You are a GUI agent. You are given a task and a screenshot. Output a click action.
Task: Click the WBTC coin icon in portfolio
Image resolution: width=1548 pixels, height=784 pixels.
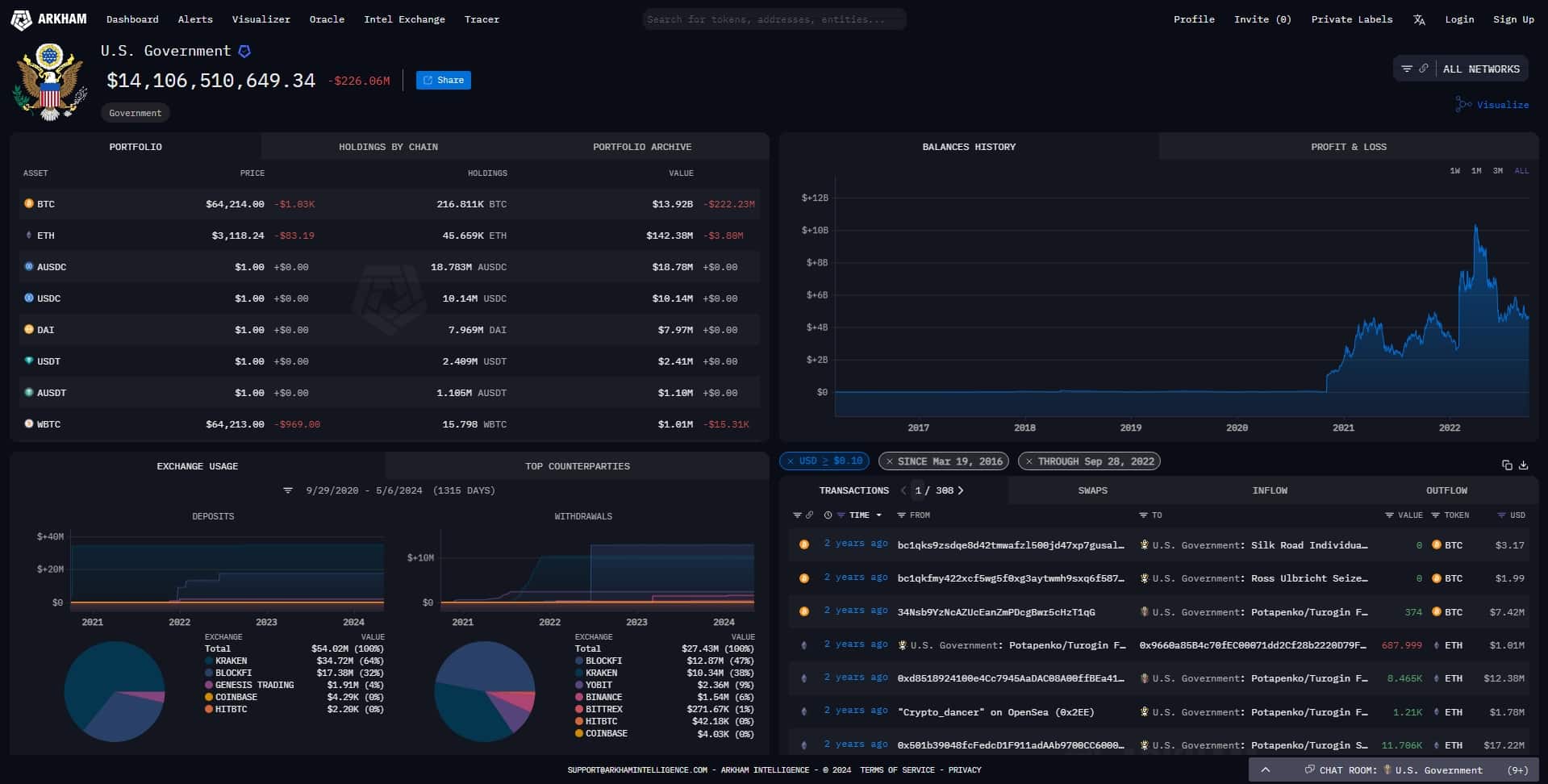(x=29, y=424)
